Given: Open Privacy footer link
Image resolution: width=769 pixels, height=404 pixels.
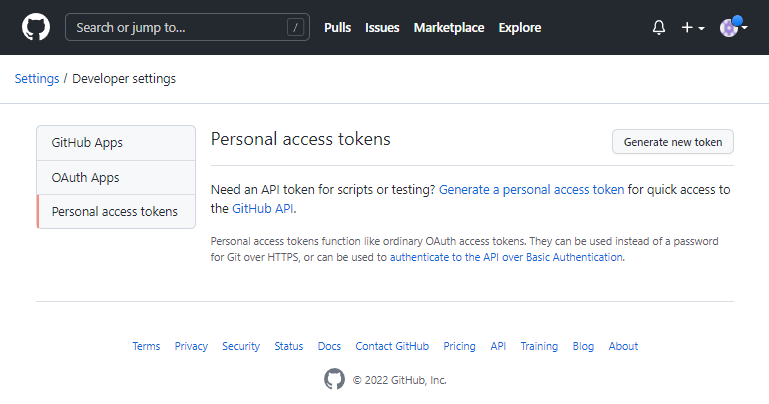Looking at the screenshot, I should pos(191,346).
